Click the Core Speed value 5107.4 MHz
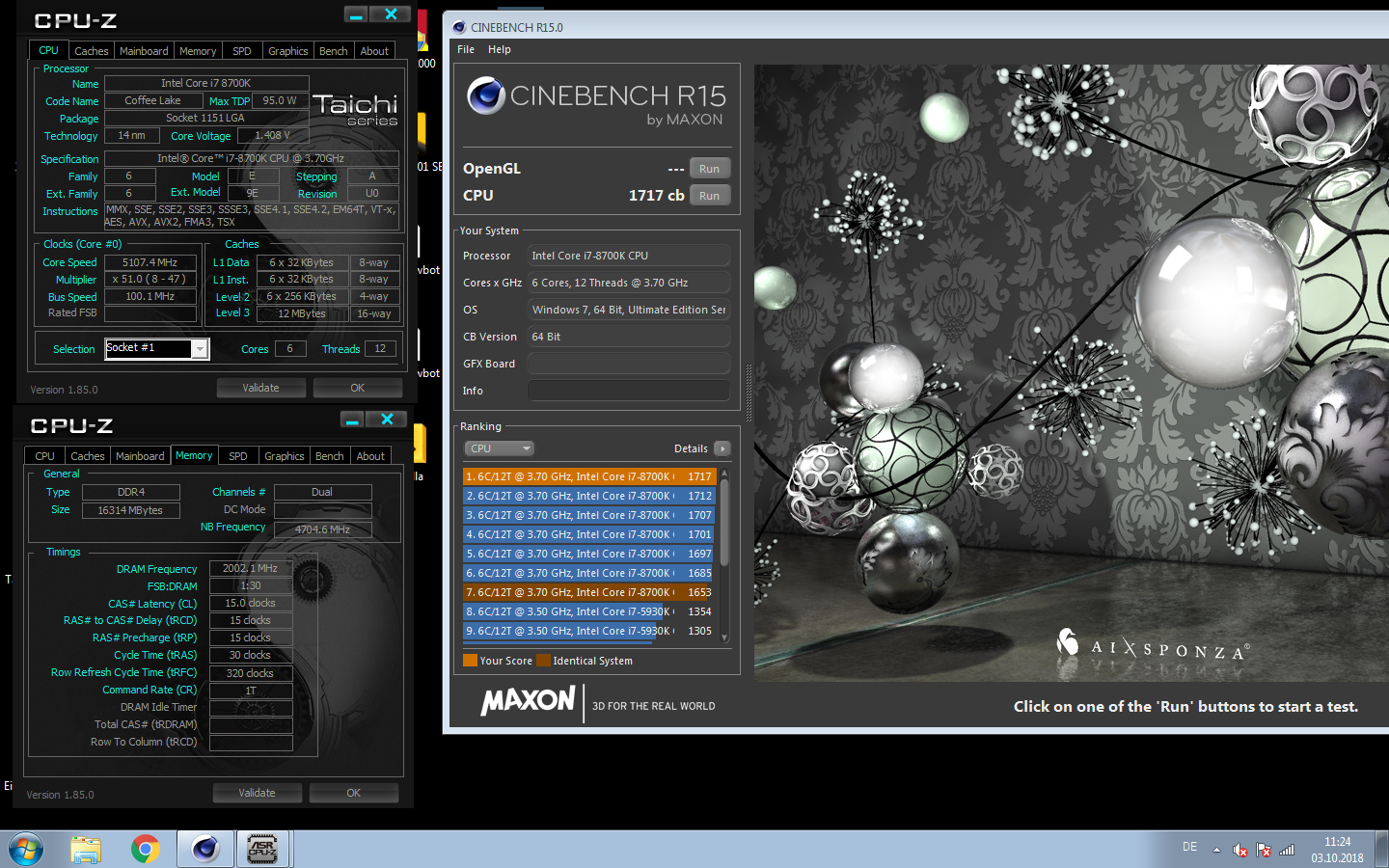1389x868 pixels. click(x=150, y=262)
